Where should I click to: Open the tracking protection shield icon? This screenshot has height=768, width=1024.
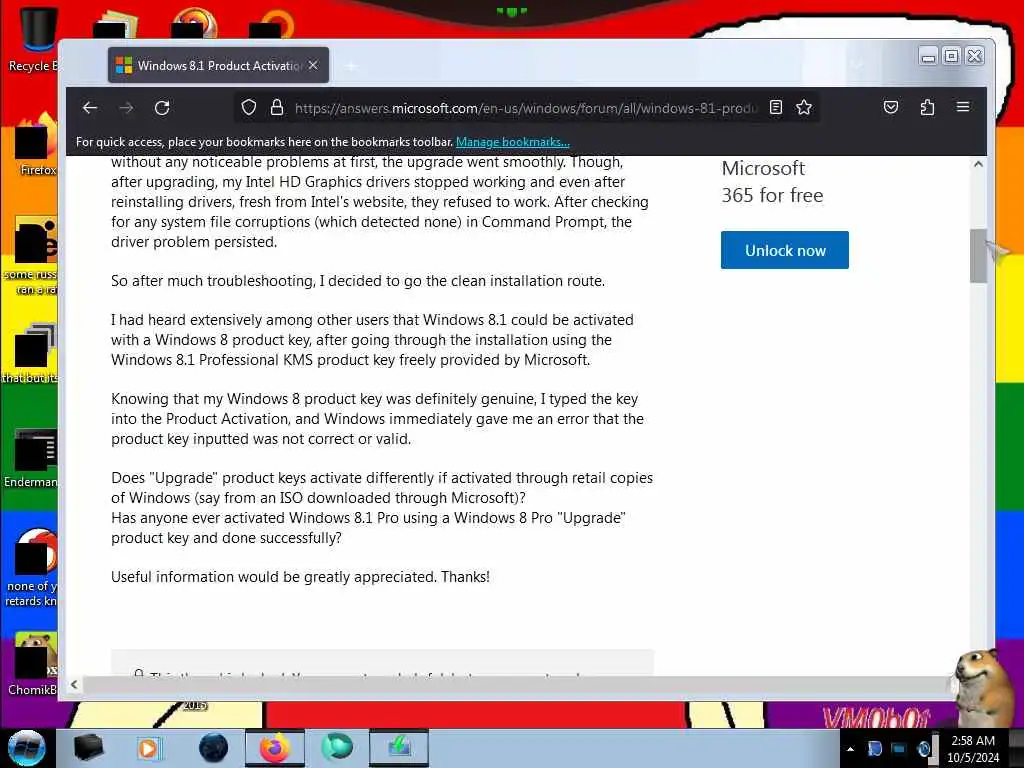pos(249,108)
